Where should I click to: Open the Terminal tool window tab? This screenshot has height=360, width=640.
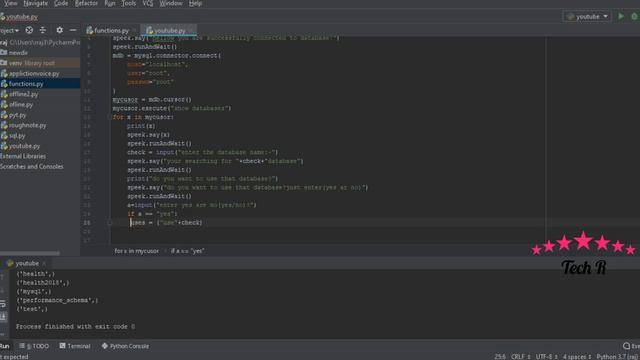[x=75, y=346]
